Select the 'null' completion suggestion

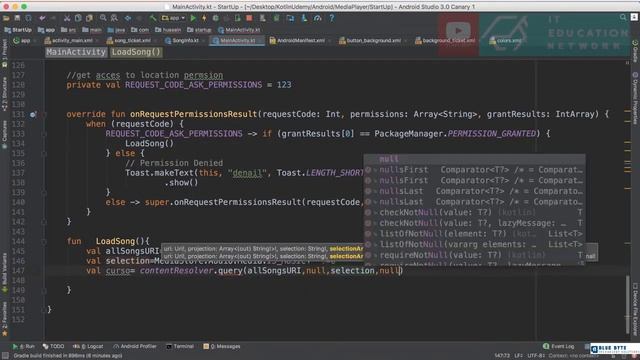[x=475, y=159]
